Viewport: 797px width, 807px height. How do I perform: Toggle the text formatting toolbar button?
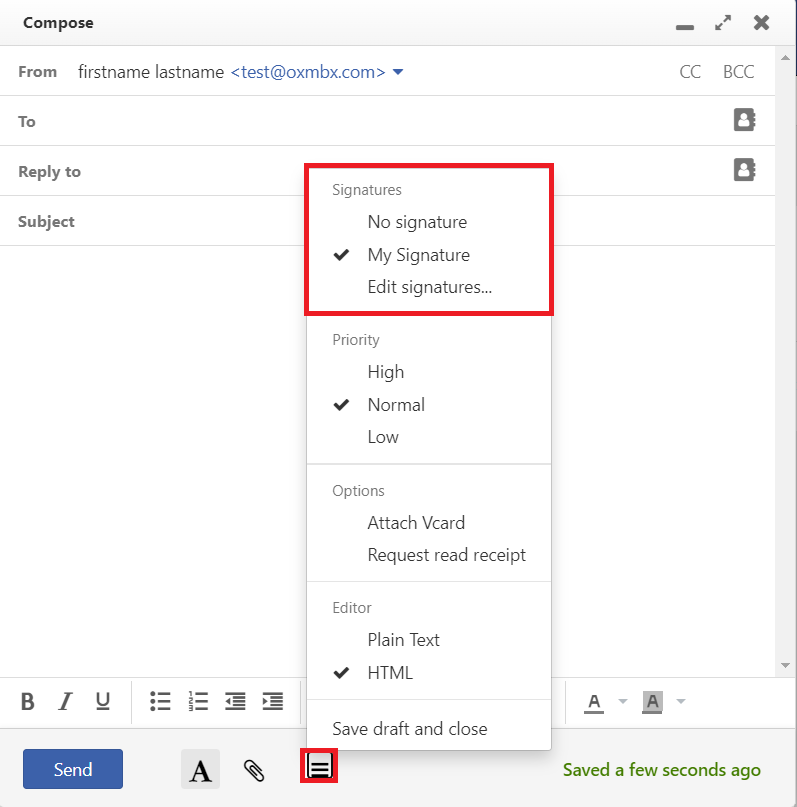pyautogui.click(x=201, y=770)
